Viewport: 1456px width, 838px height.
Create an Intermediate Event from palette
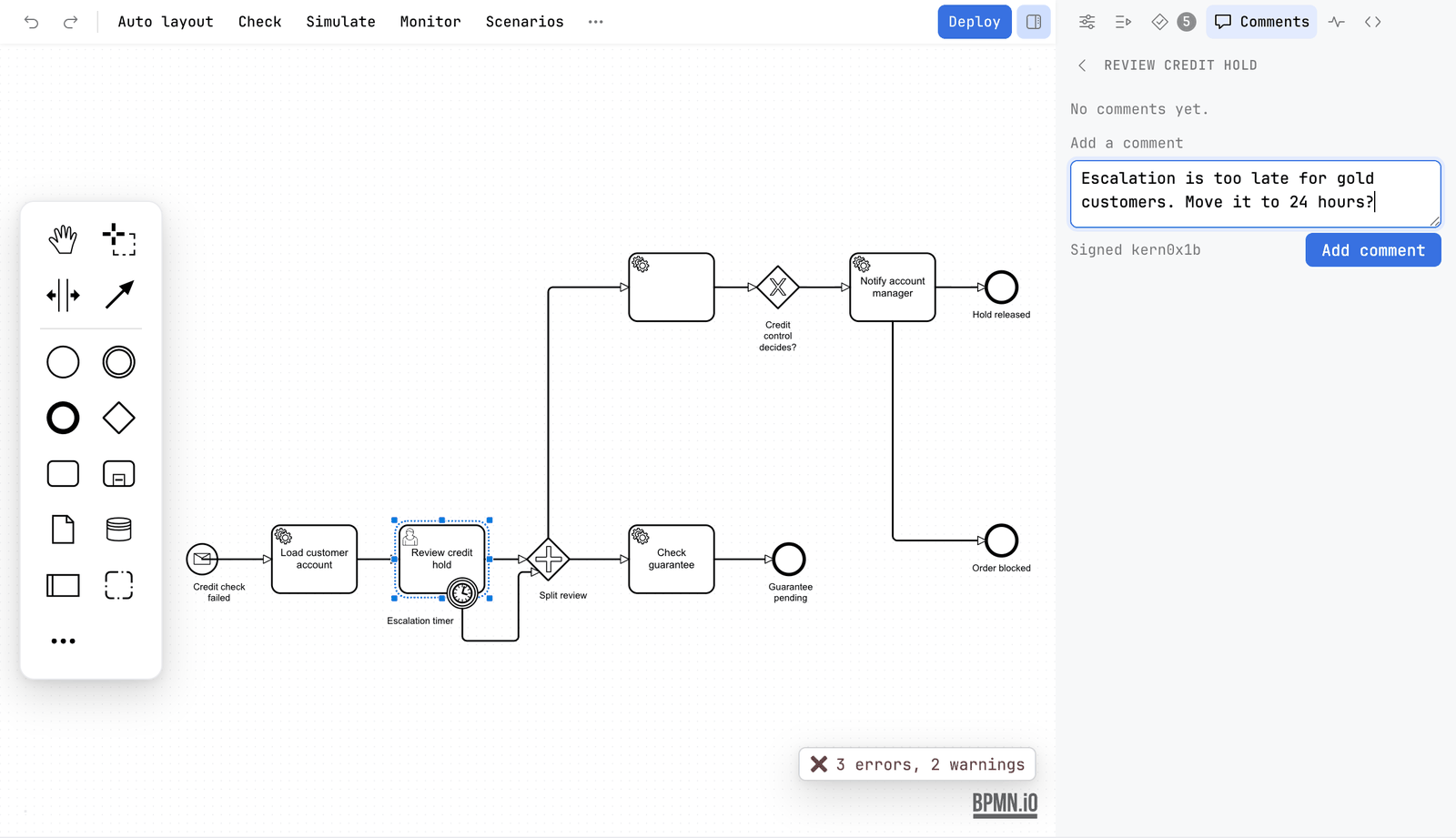click(119, 362)
